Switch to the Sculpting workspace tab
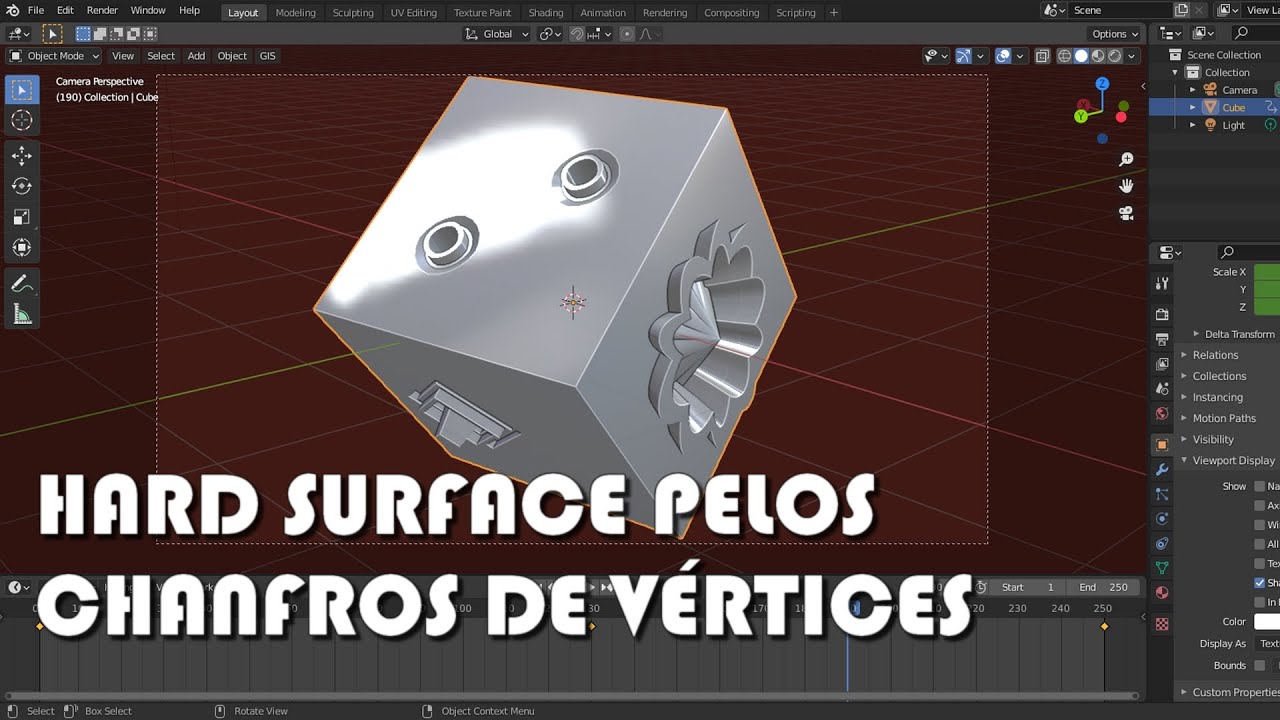The height and width of the screenshot is (720, 1280). pyautogui.click(x=353, y=12)
